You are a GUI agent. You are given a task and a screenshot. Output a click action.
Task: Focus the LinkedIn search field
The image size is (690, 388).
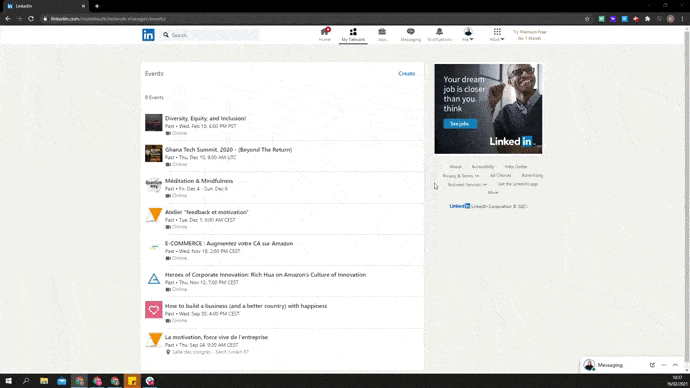pyautogui.click(x=211, y=35)
